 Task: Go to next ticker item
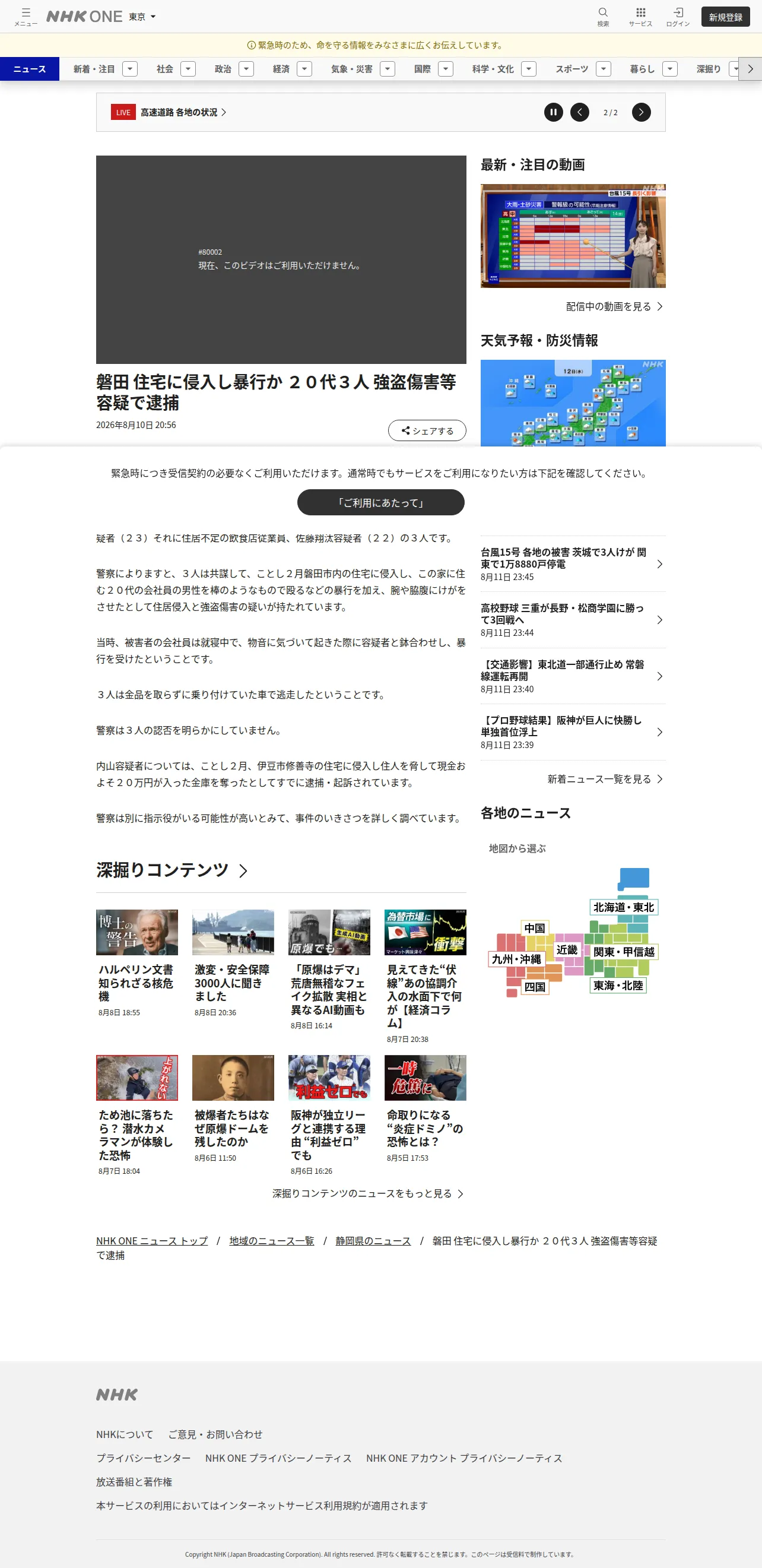point(641,112)
